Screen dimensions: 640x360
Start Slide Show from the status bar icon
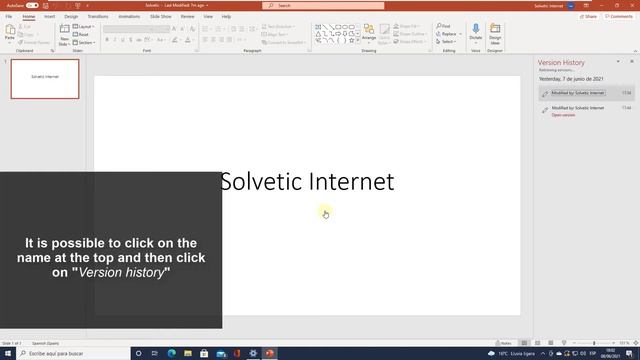click(564, 343)
